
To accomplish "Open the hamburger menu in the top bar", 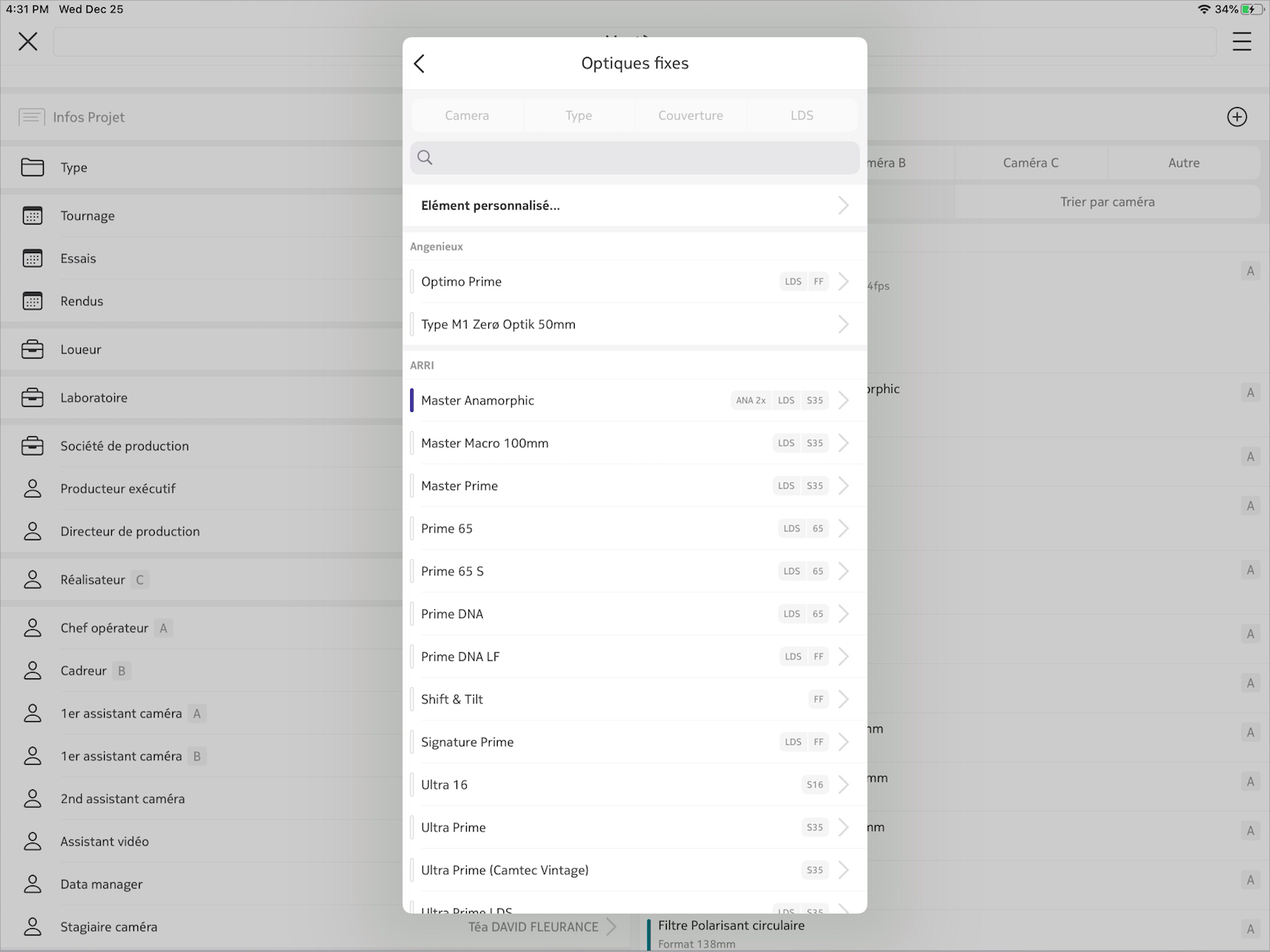I will point(1241,41).
